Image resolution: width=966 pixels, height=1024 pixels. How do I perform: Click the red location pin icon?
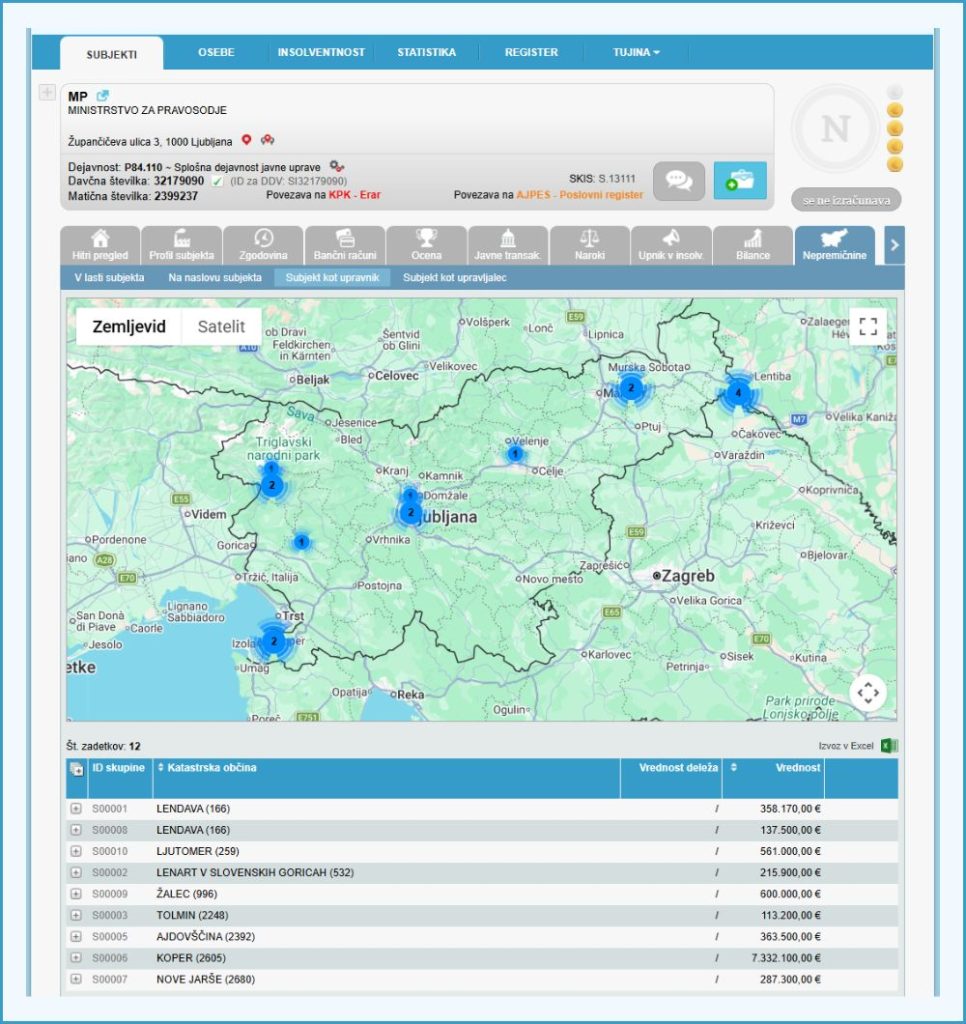(x=246, y=140)
